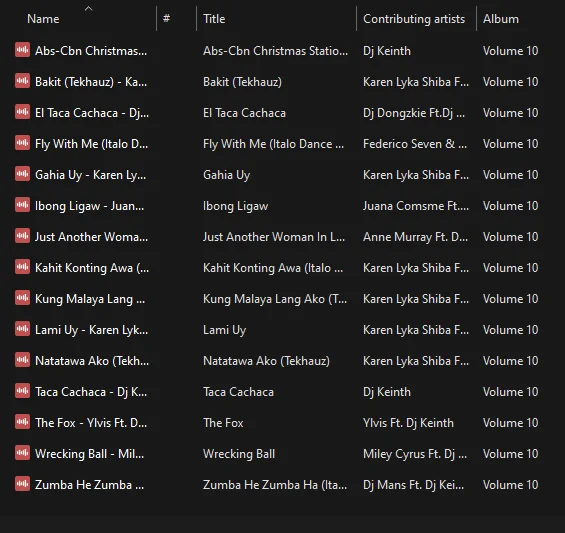Click title cell El Taca Cachaca
The width and height of the screenshot is (565, 533).
coord(244,113)
